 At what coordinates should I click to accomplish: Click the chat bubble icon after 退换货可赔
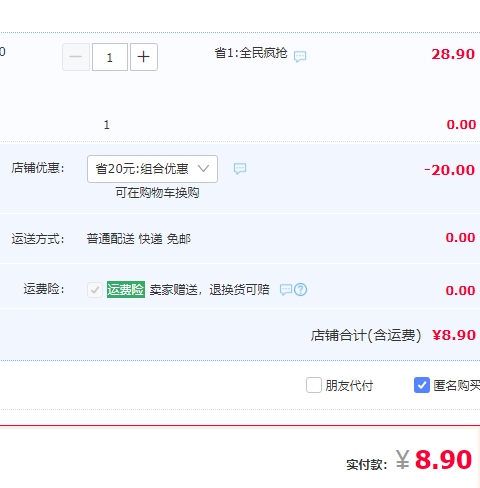(x=286, y=290)
